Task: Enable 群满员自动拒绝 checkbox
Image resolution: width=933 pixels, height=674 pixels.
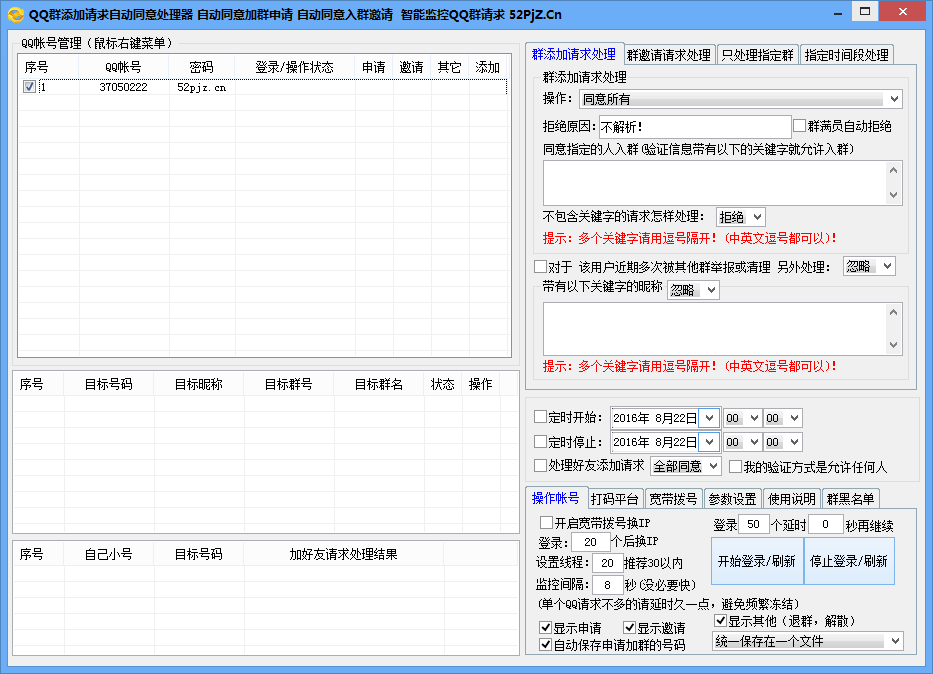Action: 799,126
